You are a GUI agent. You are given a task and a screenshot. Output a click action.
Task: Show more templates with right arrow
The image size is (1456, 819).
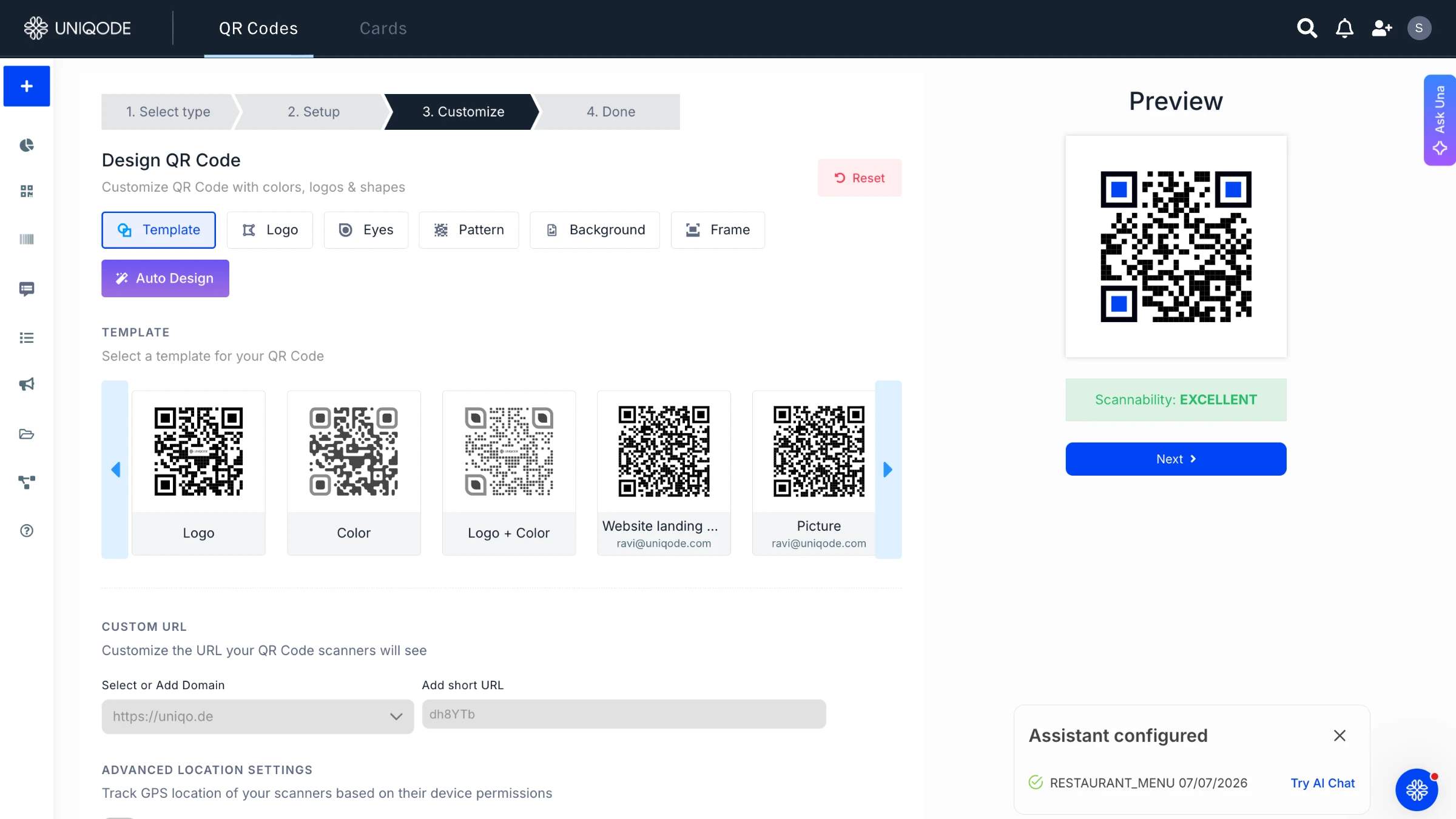coord(888,470)
